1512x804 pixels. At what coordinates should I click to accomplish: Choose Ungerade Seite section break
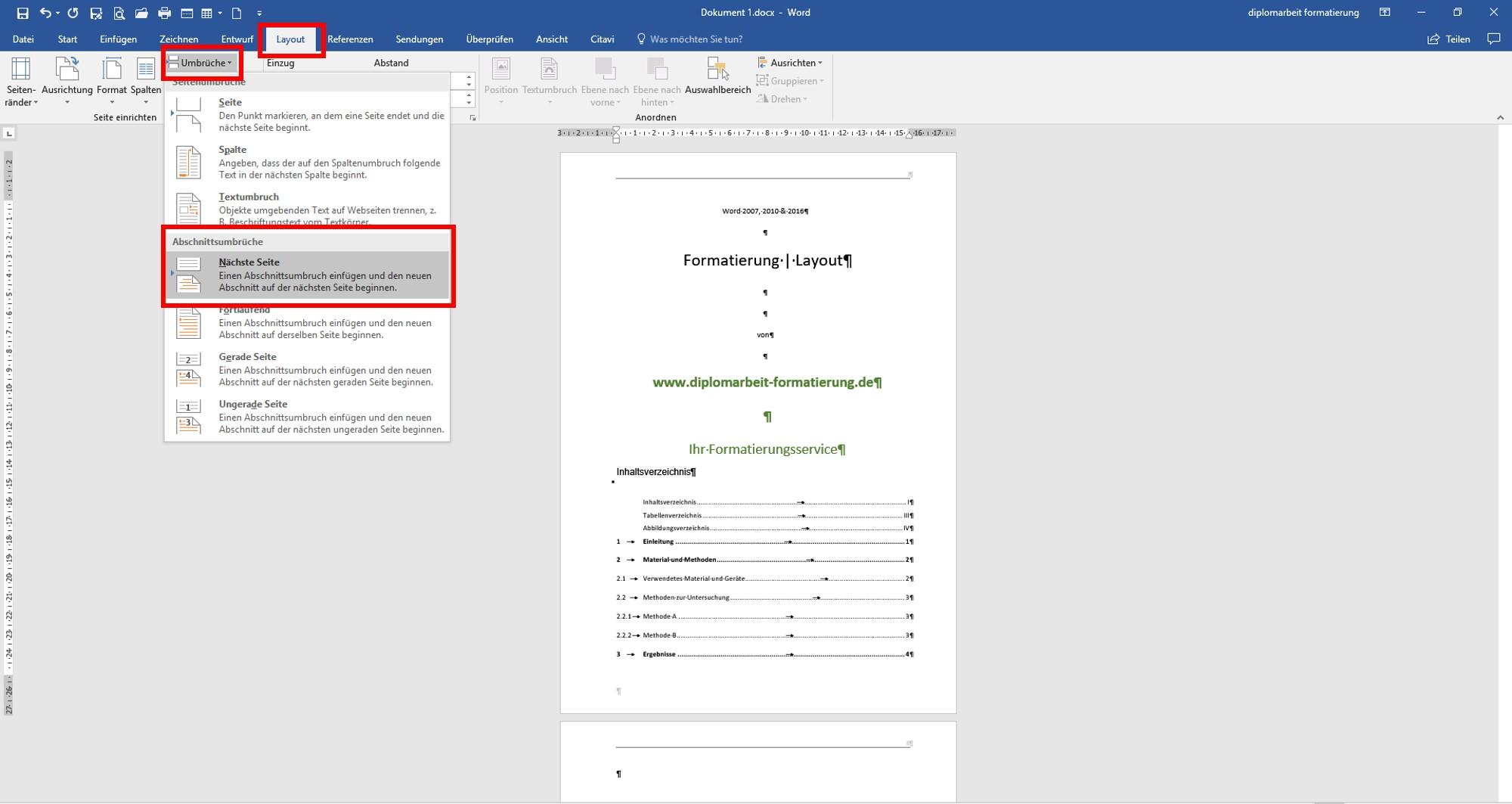click(x=308, y=417)
